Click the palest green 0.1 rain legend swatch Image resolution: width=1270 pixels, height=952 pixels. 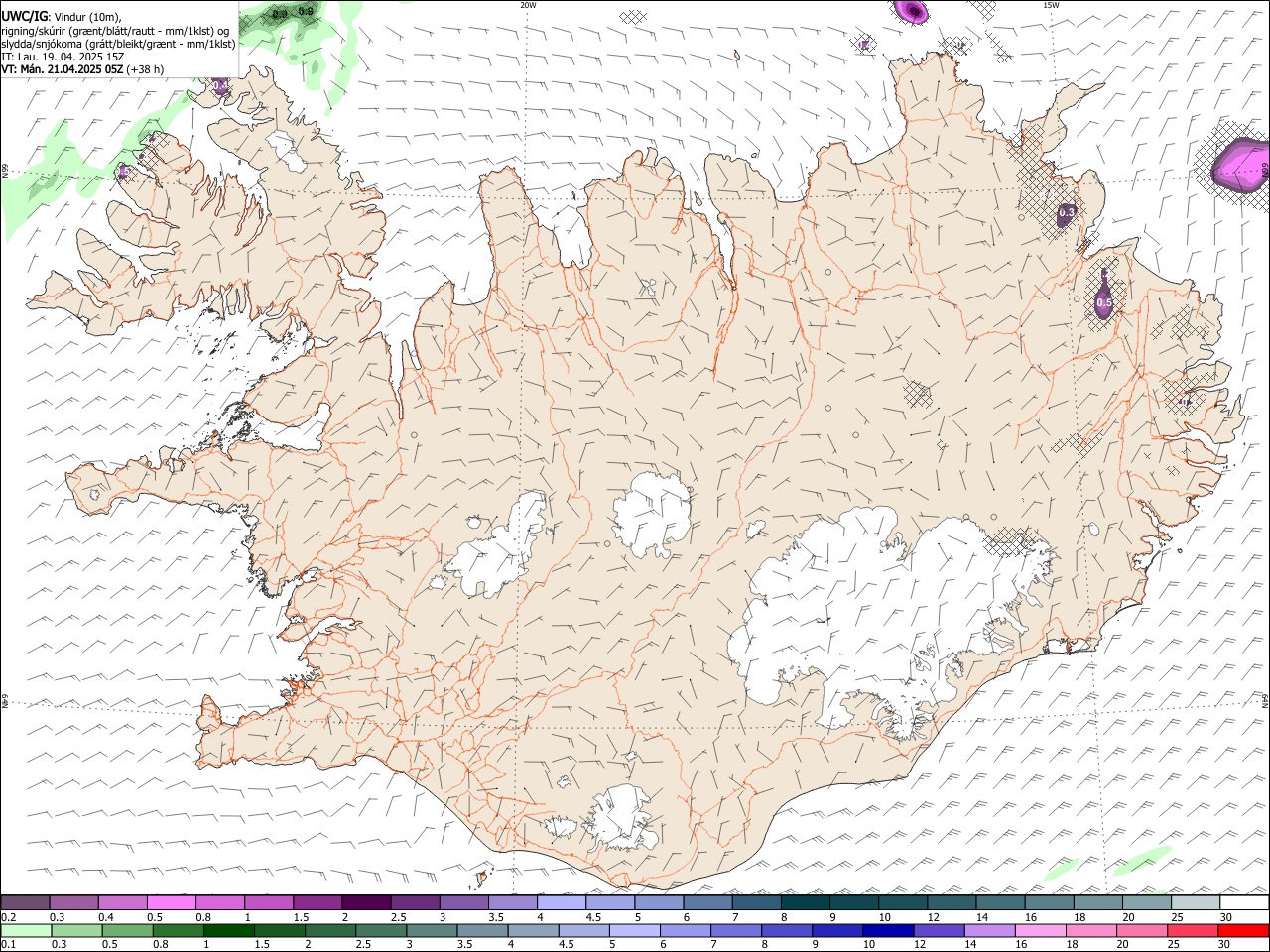coord(27,930)
